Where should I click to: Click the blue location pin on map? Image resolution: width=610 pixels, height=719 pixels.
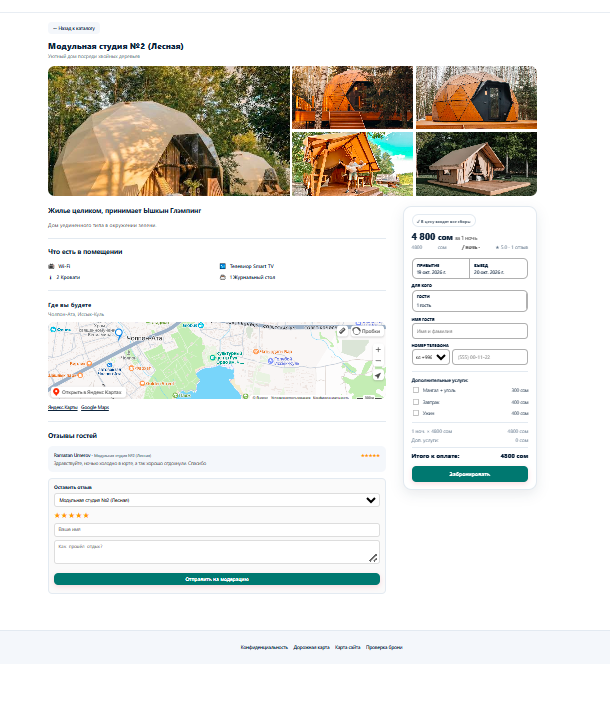[118, 334]
